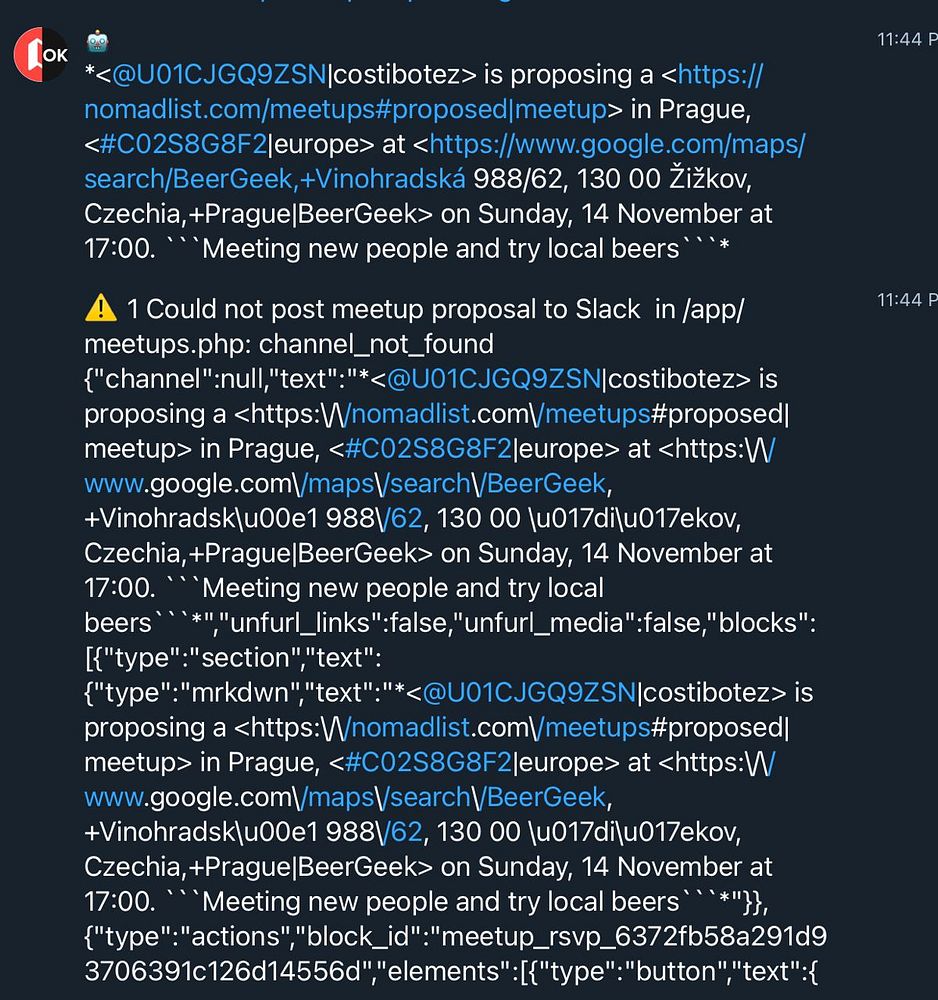Open the @U01CJGQ9ZSN mention in first message
Image resolution: width=938 pixels, height=1000 pixels.
(x=219, y=75)
